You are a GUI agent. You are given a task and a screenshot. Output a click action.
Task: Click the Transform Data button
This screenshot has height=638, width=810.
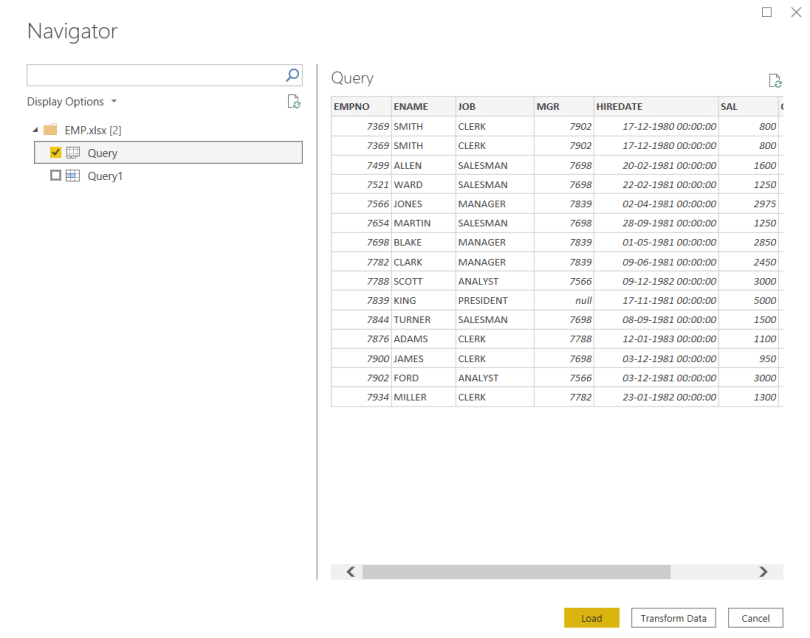point(673,618)
